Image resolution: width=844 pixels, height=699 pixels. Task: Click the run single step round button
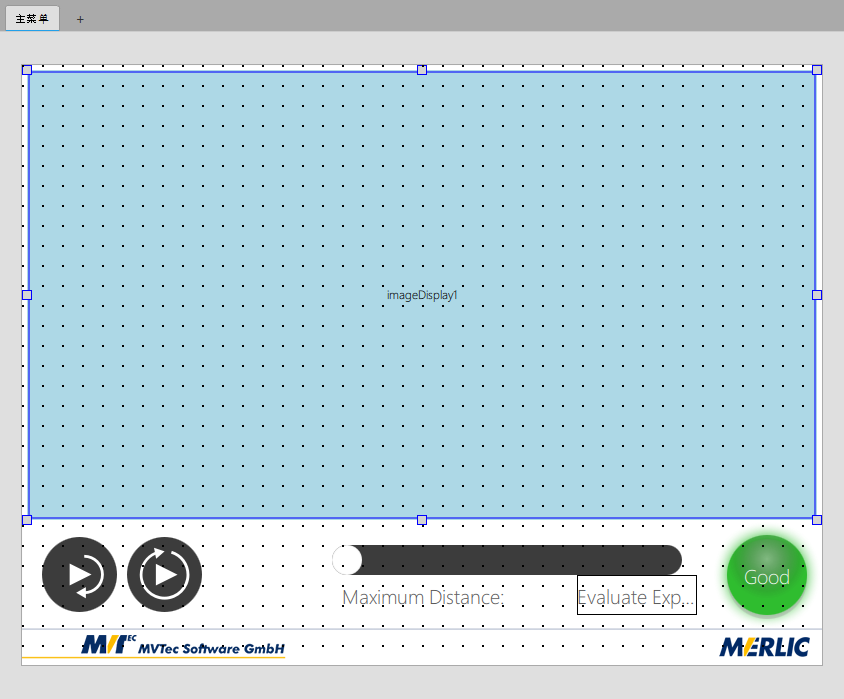[x=79, y=574]
